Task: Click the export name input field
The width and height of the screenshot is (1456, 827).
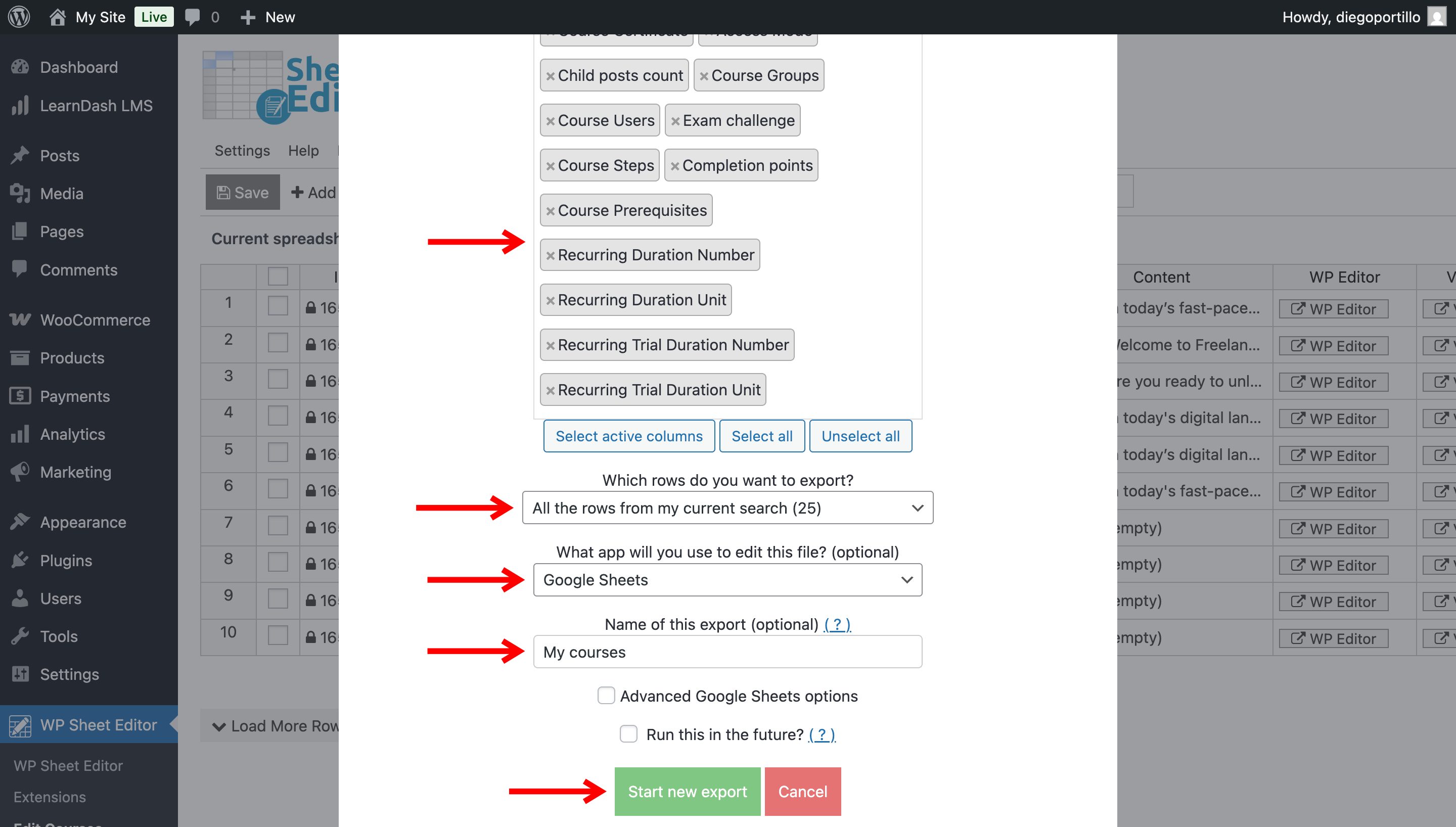Action: (x=727, y=652)
